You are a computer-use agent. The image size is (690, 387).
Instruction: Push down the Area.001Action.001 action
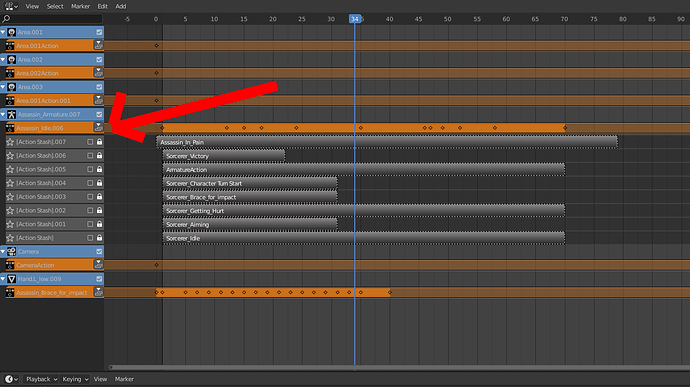click(98, 100)
